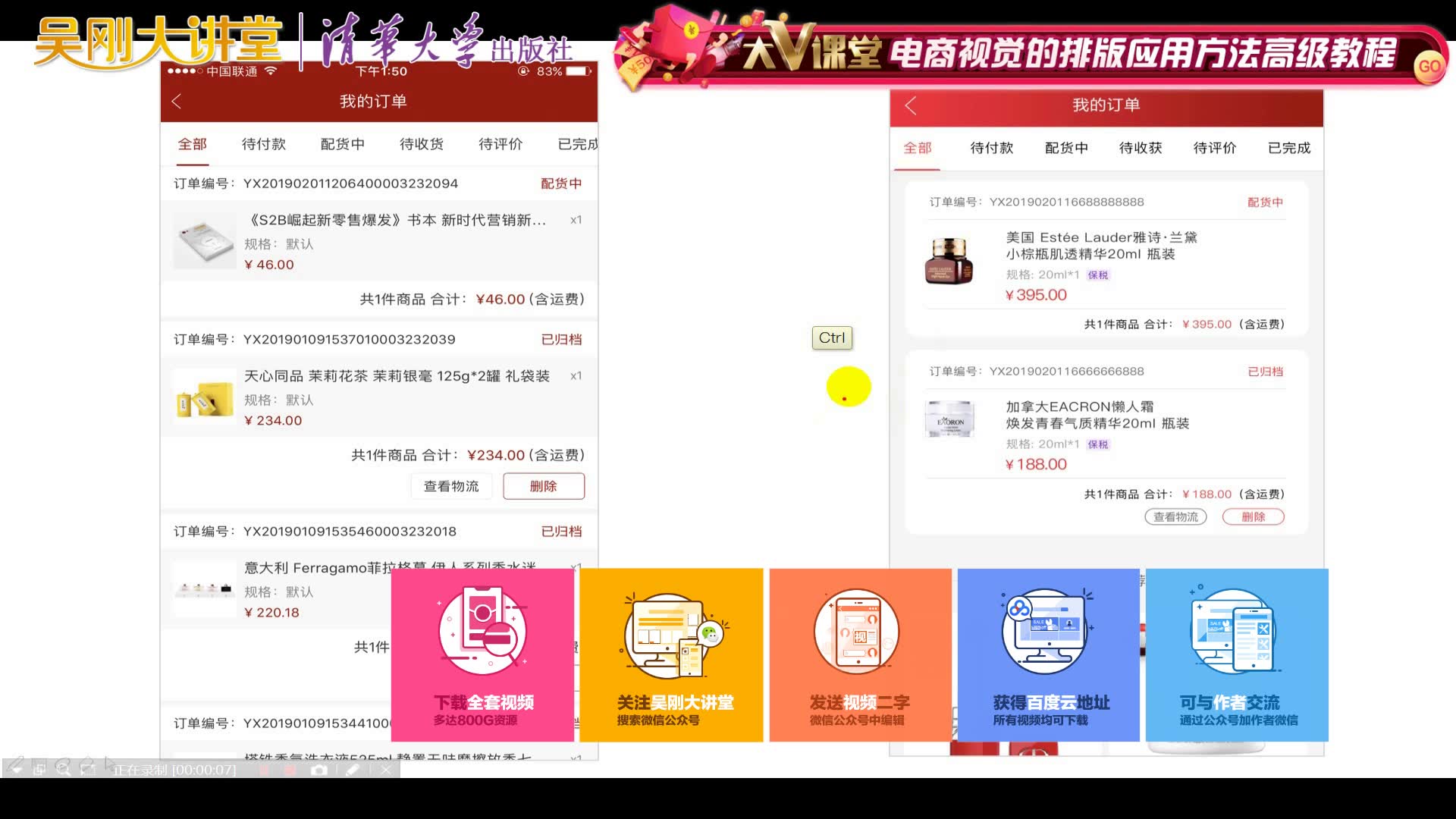
Task: Click the GO button on top banner
Action: click(x=1429, y=66)
